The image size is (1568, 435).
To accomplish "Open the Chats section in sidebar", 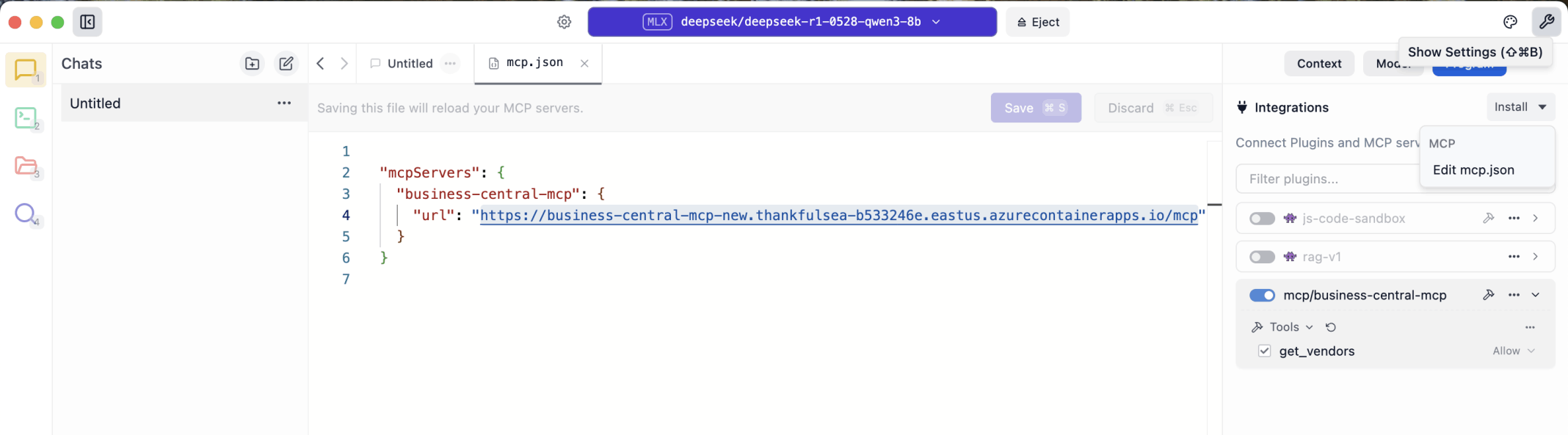I will (x=26, y=70).
